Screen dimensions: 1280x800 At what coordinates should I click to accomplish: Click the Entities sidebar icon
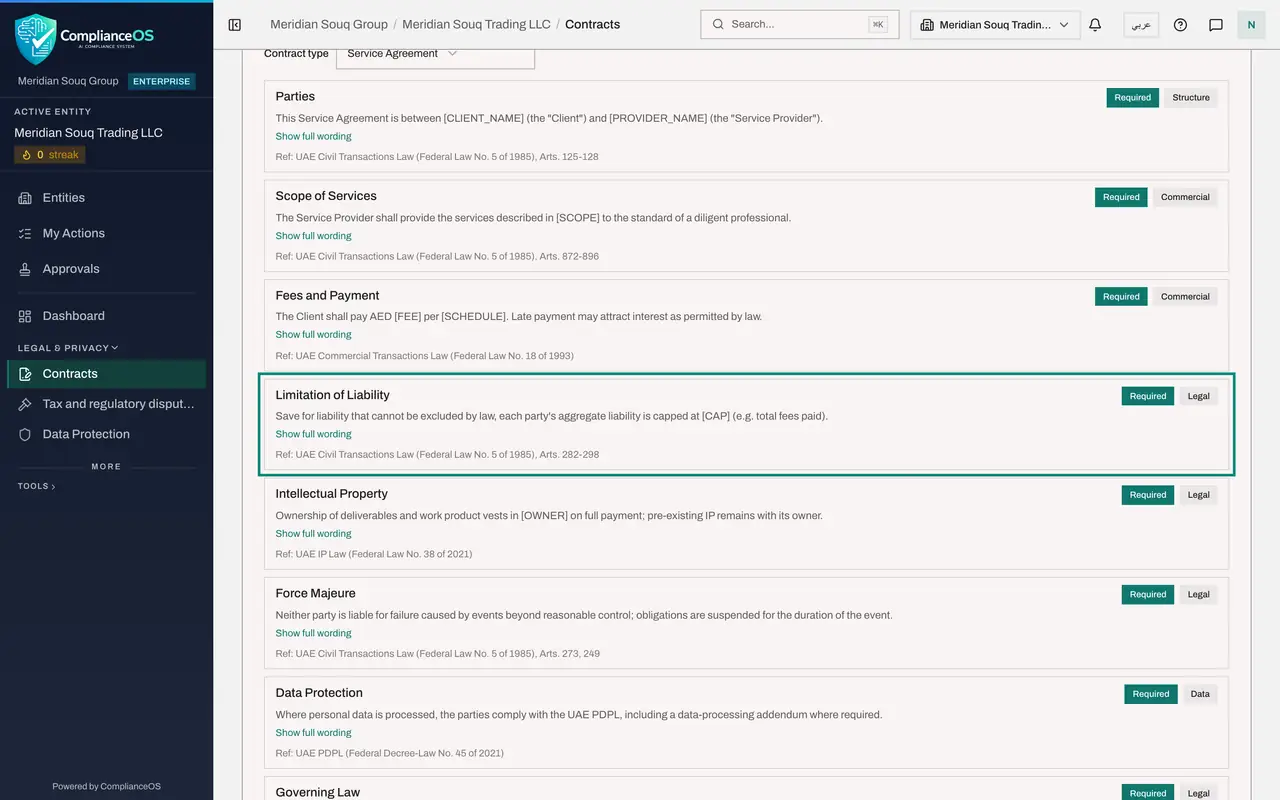coord(25,198)
